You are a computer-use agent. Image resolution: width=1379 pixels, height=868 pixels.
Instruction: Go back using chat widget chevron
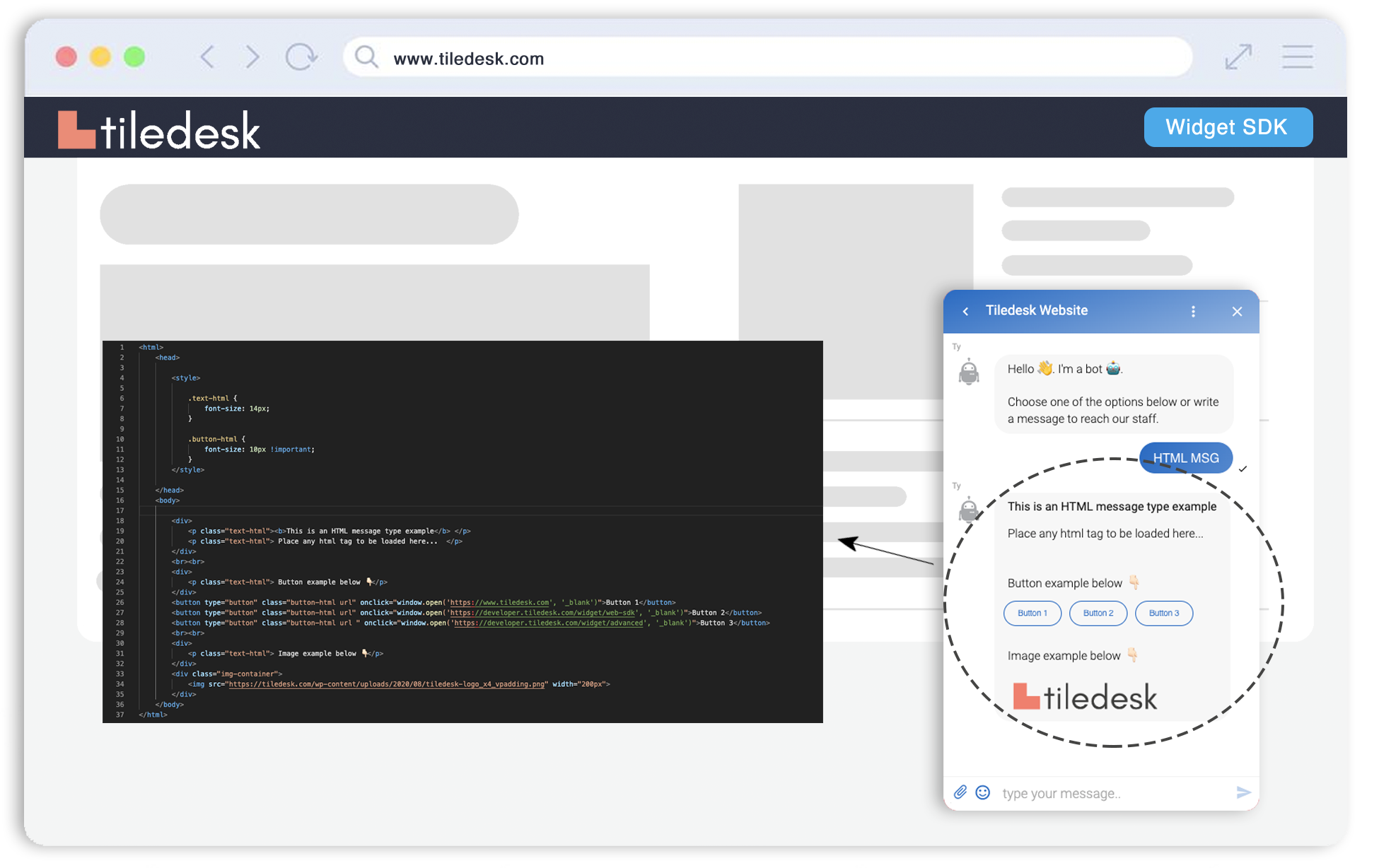[x=965, y=311]
